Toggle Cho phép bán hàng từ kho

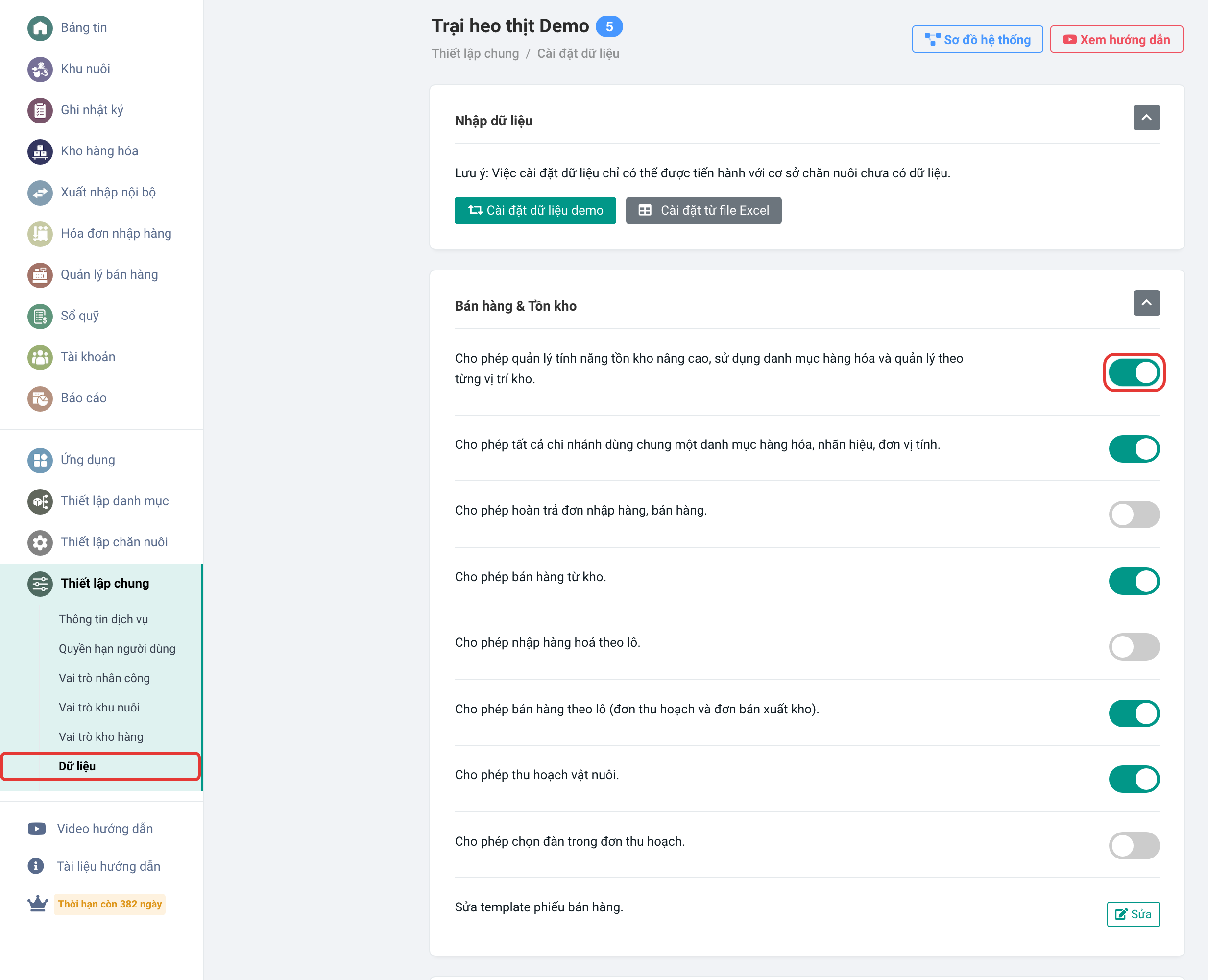point(1134,581)
